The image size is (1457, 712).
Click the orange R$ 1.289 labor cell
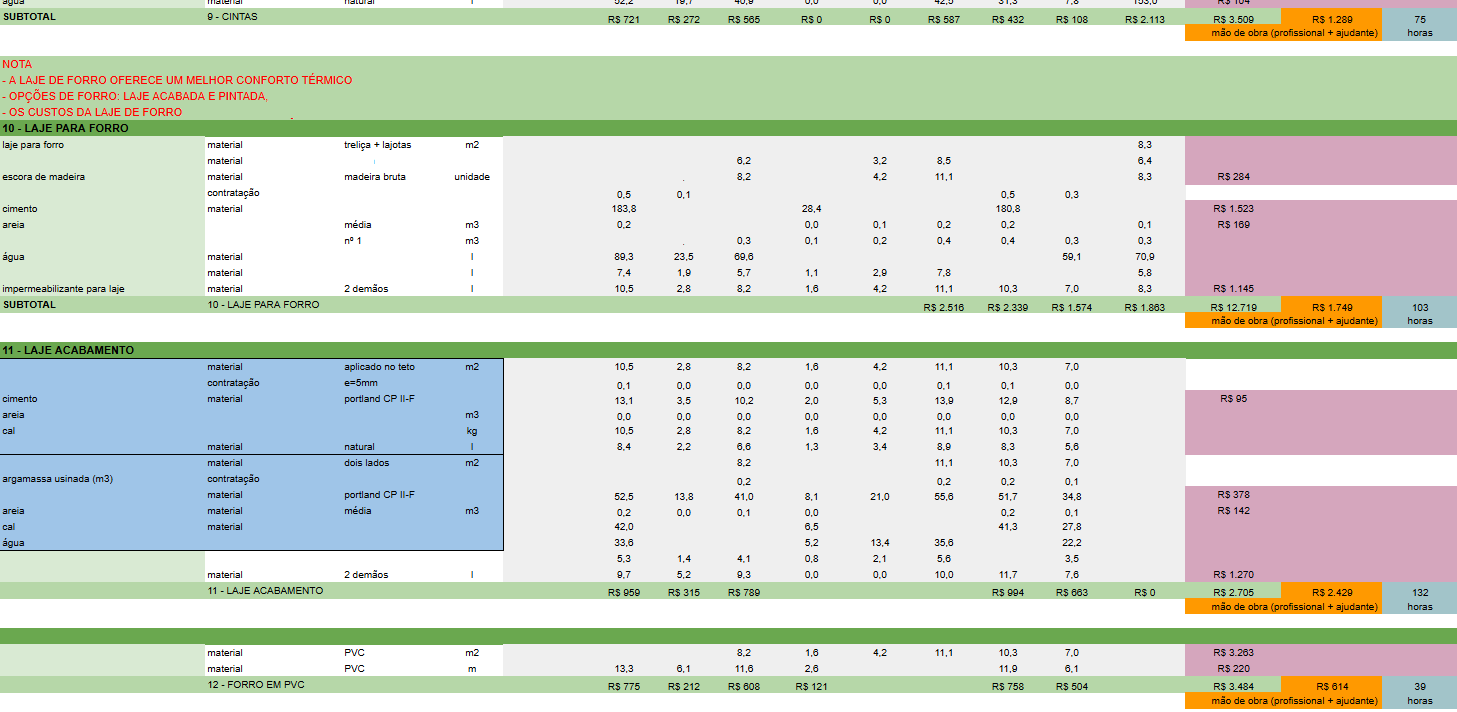point(1331,20)
